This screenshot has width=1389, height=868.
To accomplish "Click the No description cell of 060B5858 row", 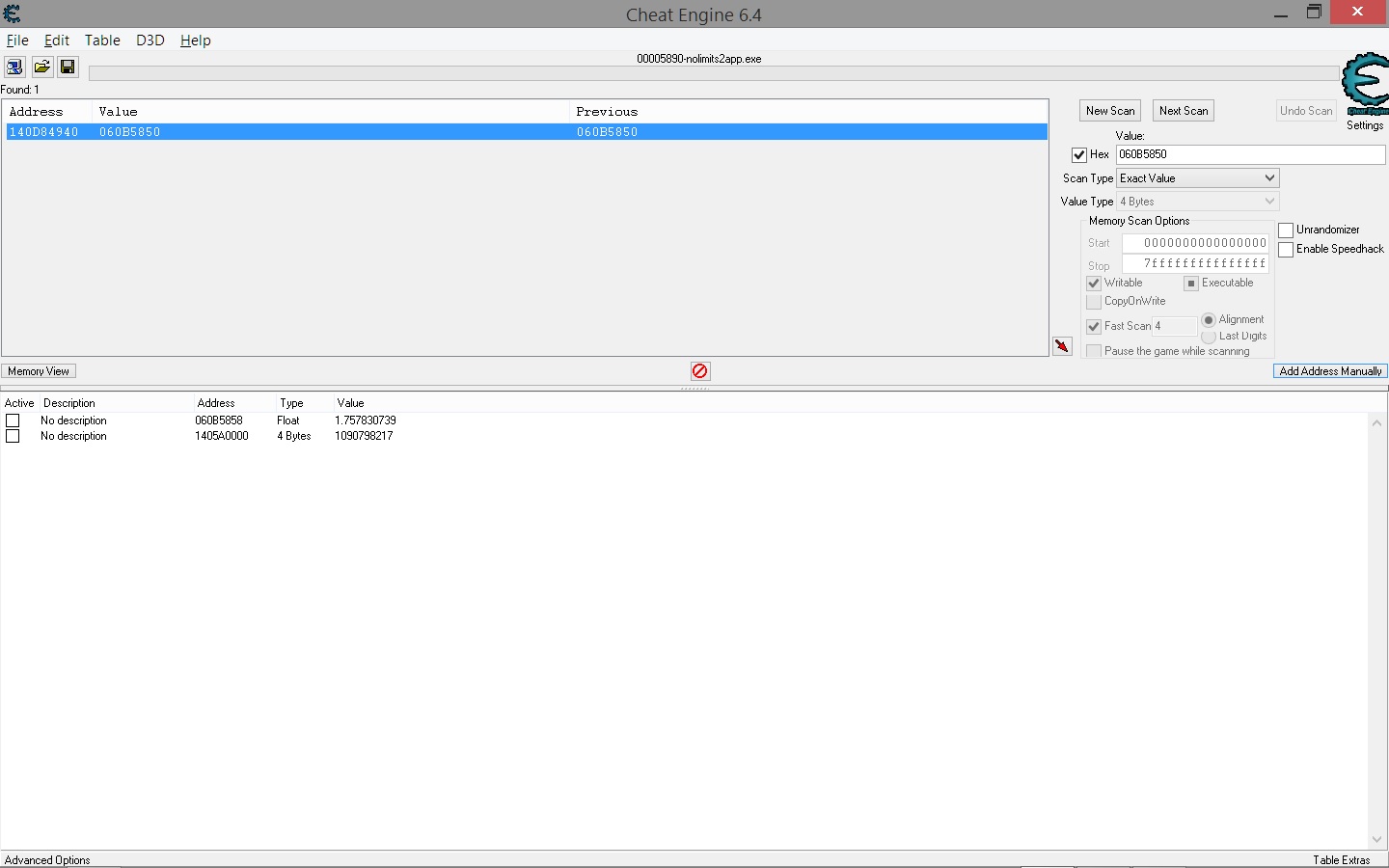I will coord(73,420).
